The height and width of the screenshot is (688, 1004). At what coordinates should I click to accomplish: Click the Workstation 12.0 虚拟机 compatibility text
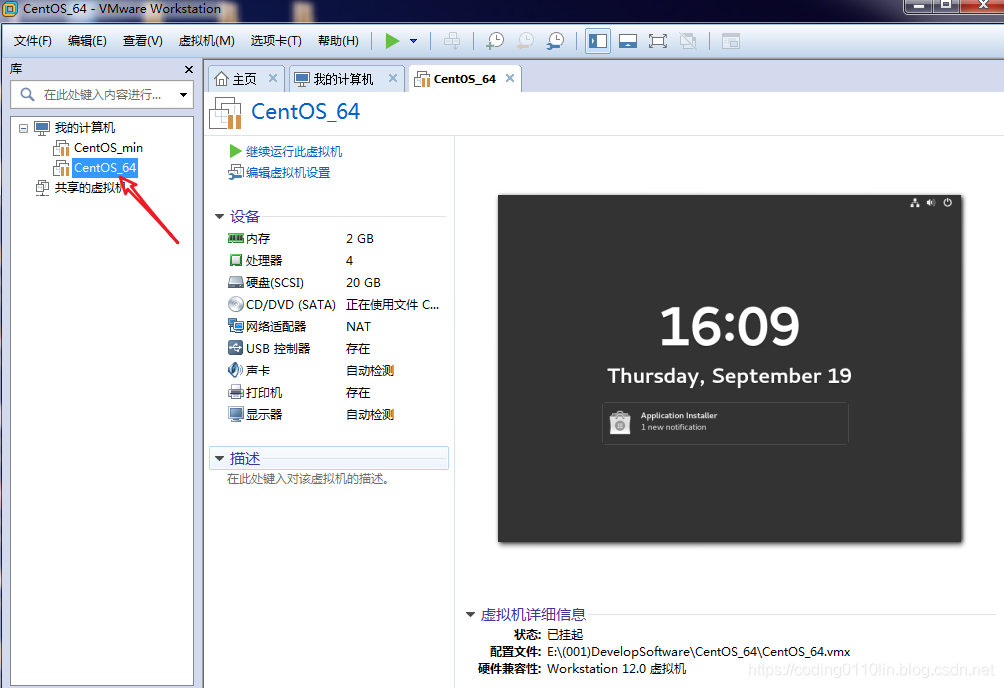pyautogui.click(x=617, y=669)
